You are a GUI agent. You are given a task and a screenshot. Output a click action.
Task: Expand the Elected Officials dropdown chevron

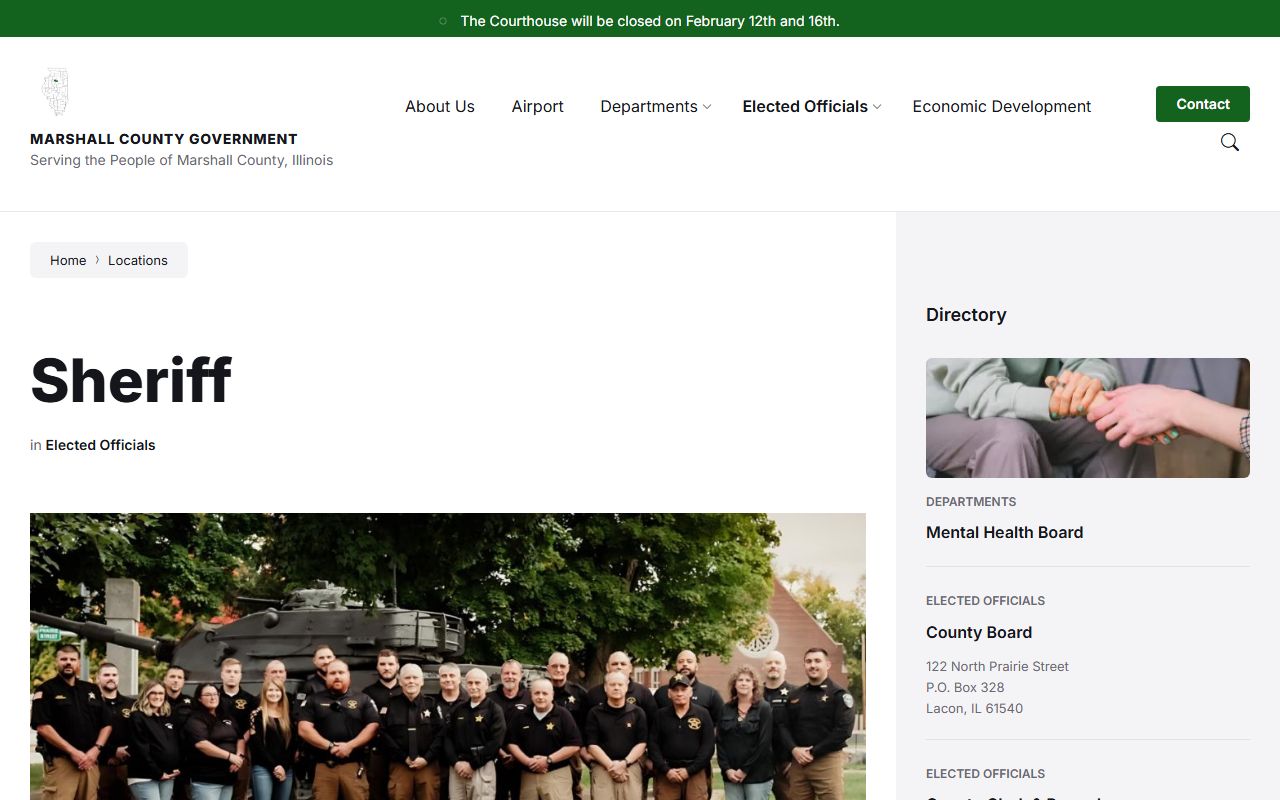coord(877,107)
